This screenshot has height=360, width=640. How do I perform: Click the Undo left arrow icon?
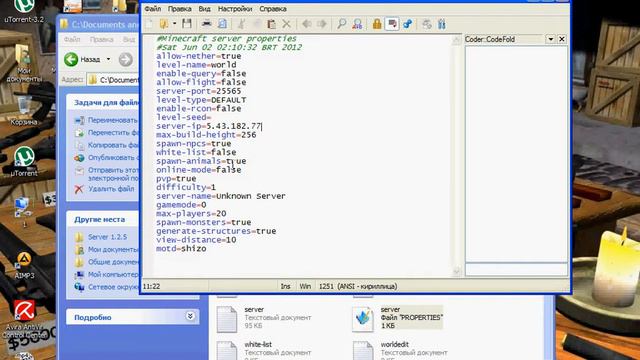tap(307, 24)
